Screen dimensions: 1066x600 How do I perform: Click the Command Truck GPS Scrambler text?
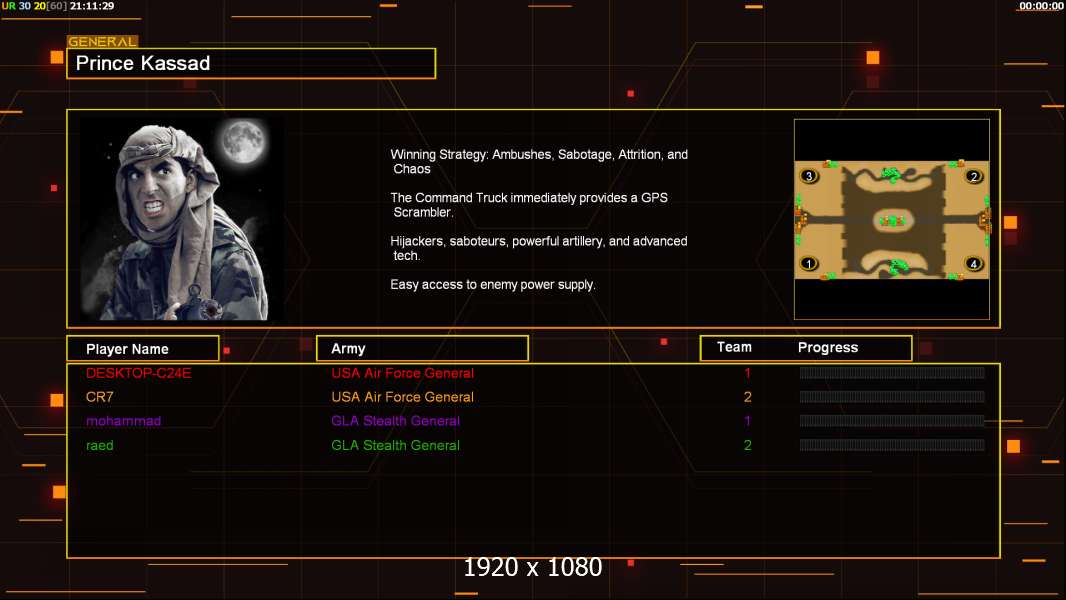click(x=529, y=205)
